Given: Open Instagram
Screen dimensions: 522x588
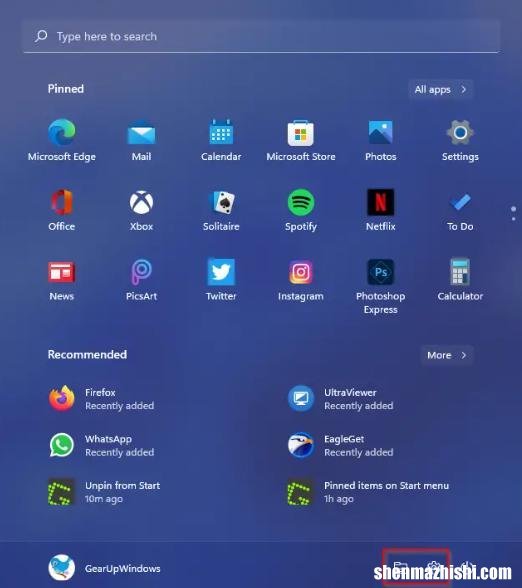Looking at the screenshot, I should pos(301,280).
